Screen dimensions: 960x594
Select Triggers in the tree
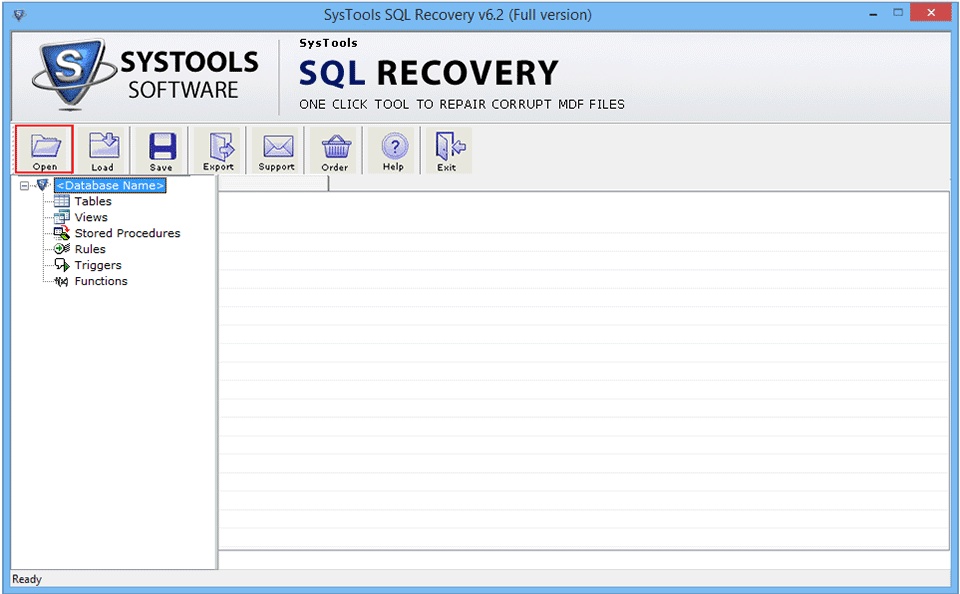click(x=98, y=265)
